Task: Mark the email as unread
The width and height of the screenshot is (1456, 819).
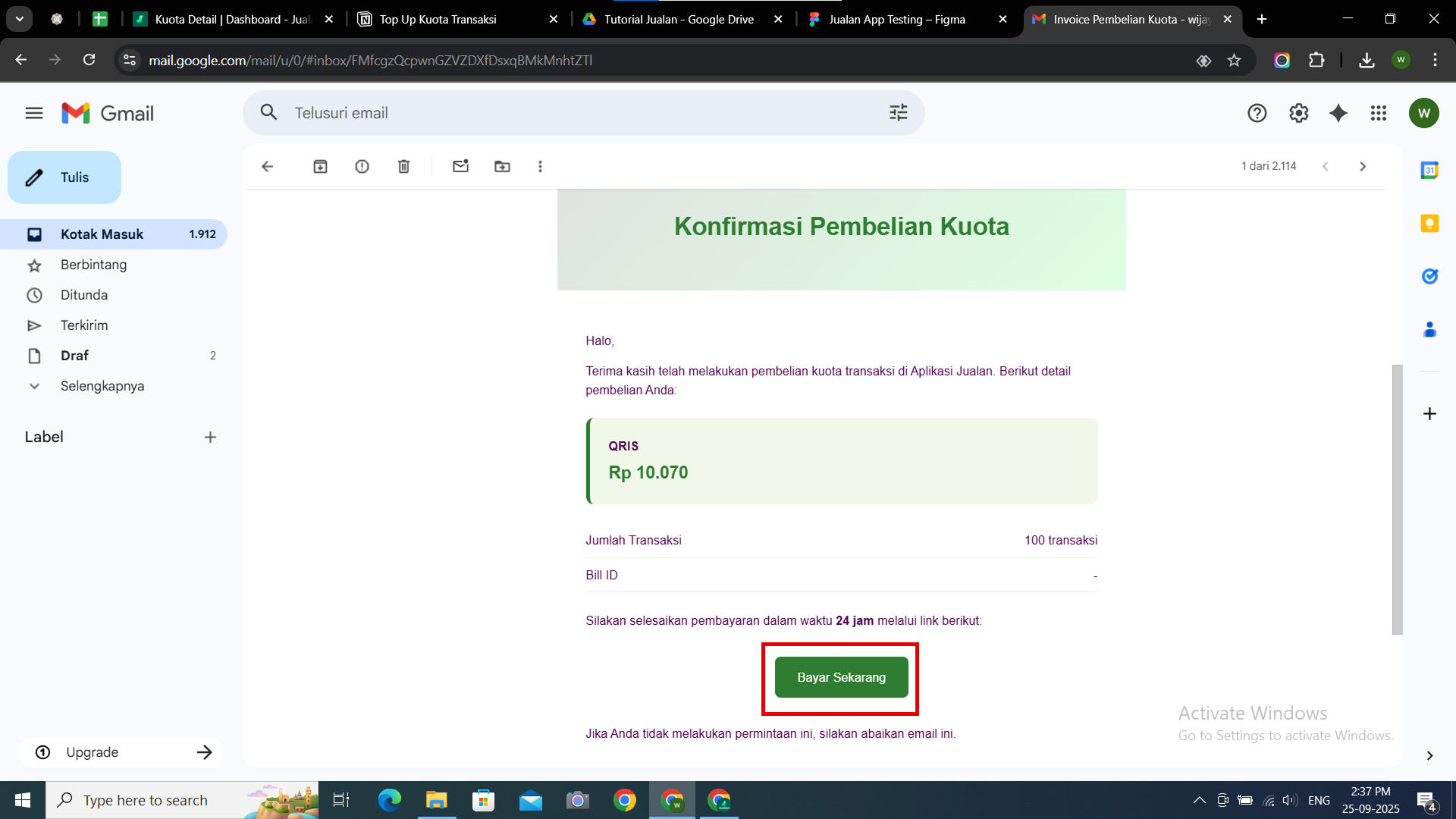Action: click(x=460, y=166)
